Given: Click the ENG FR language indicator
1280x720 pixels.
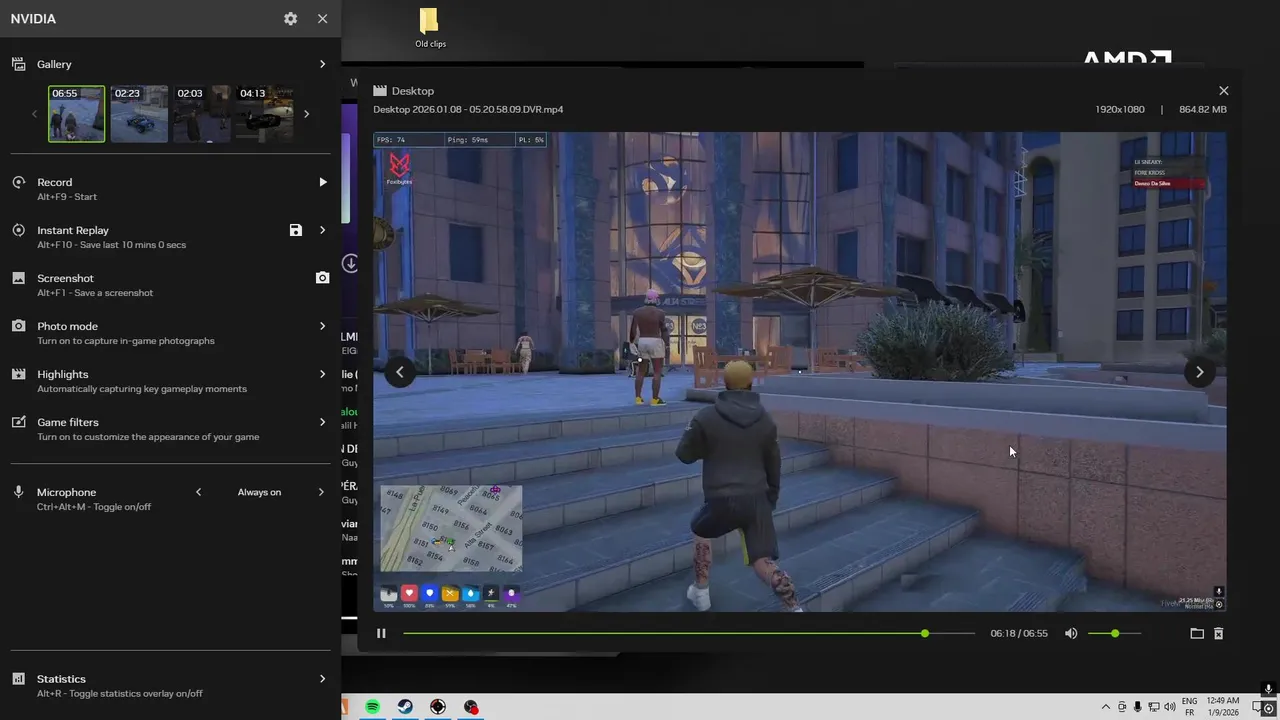Looking at the screenshot, I should [1189, 707].
